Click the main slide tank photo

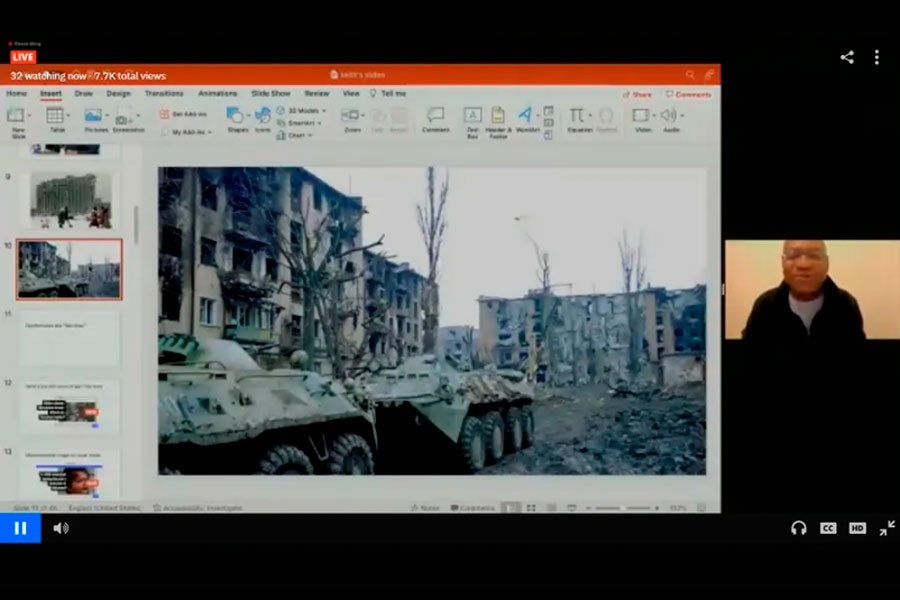coord(432,320)
